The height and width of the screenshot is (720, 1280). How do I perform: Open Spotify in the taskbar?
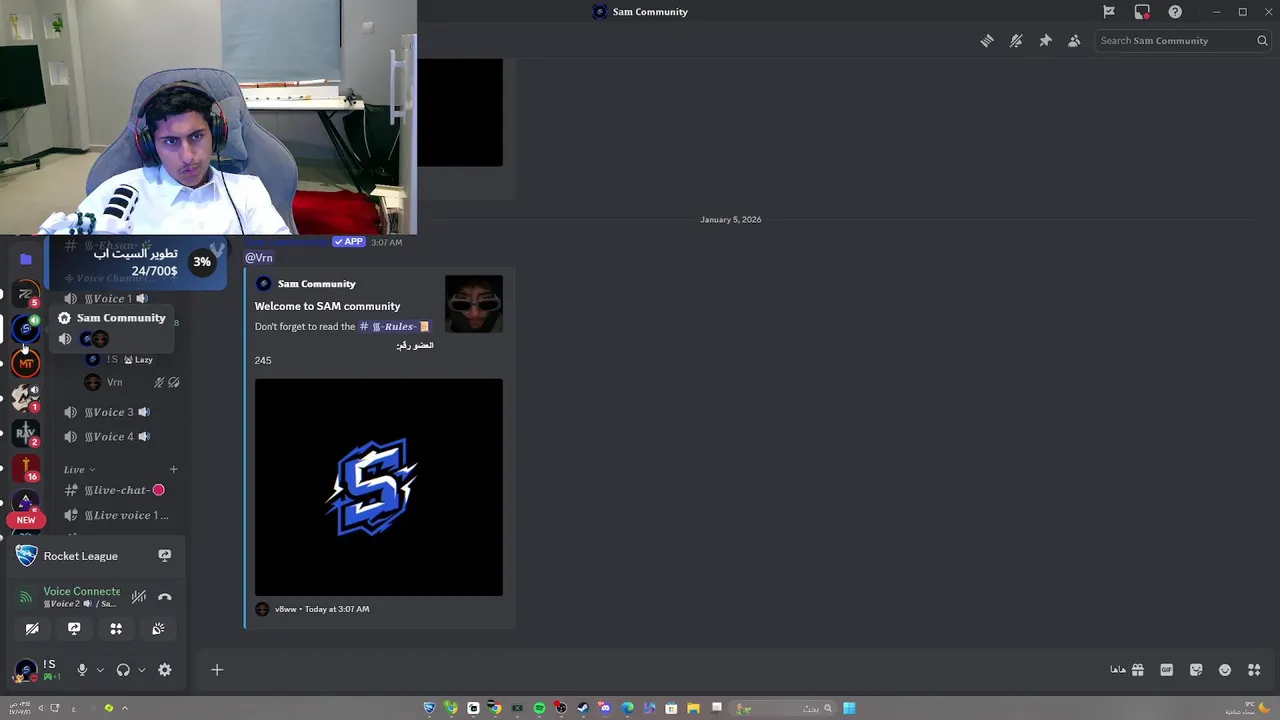[x=539, y=708]
